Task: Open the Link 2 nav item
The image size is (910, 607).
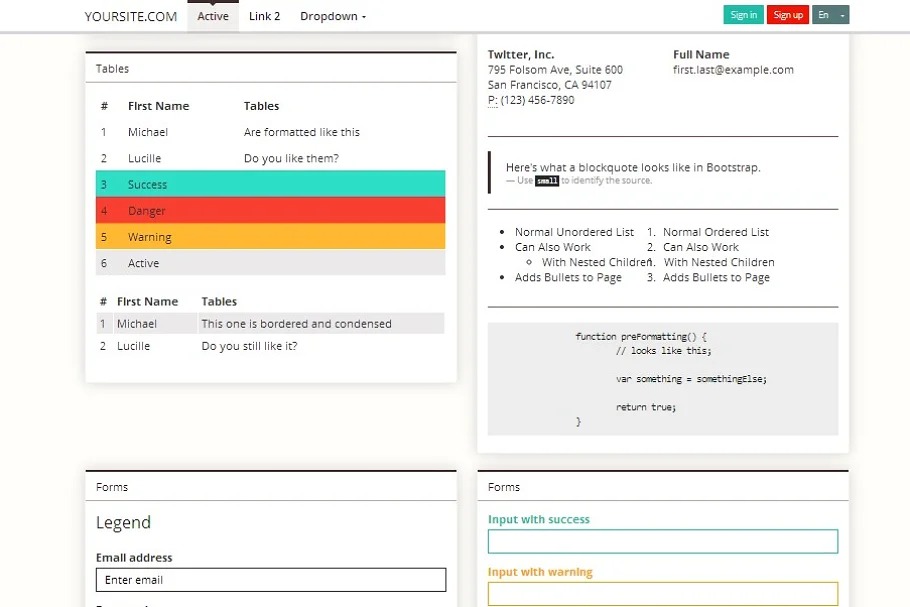Action: tap(264, 16)
